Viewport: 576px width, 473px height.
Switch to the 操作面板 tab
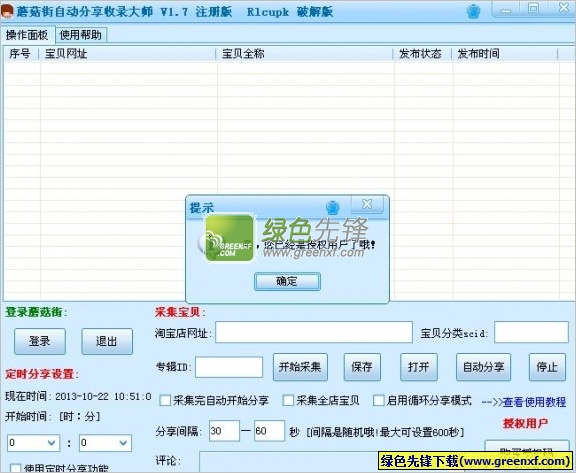click(28, 35)
